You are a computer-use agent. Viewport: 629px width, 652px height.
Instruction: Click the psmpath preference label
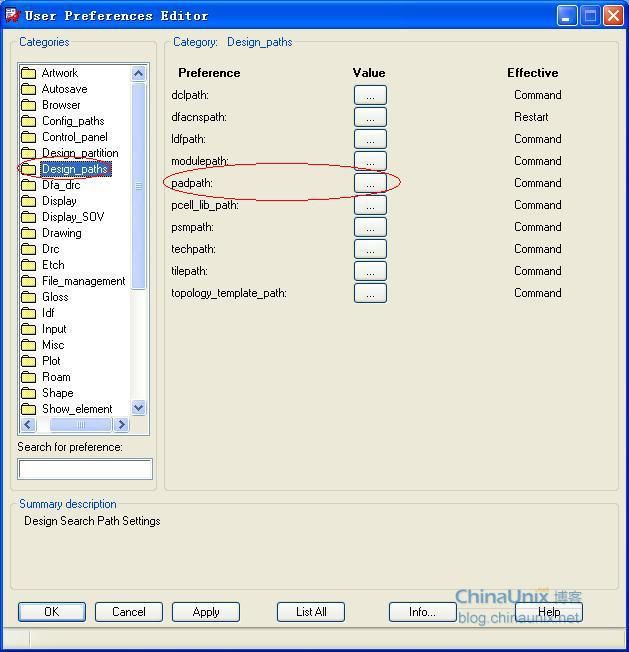[x=192, y=227]
